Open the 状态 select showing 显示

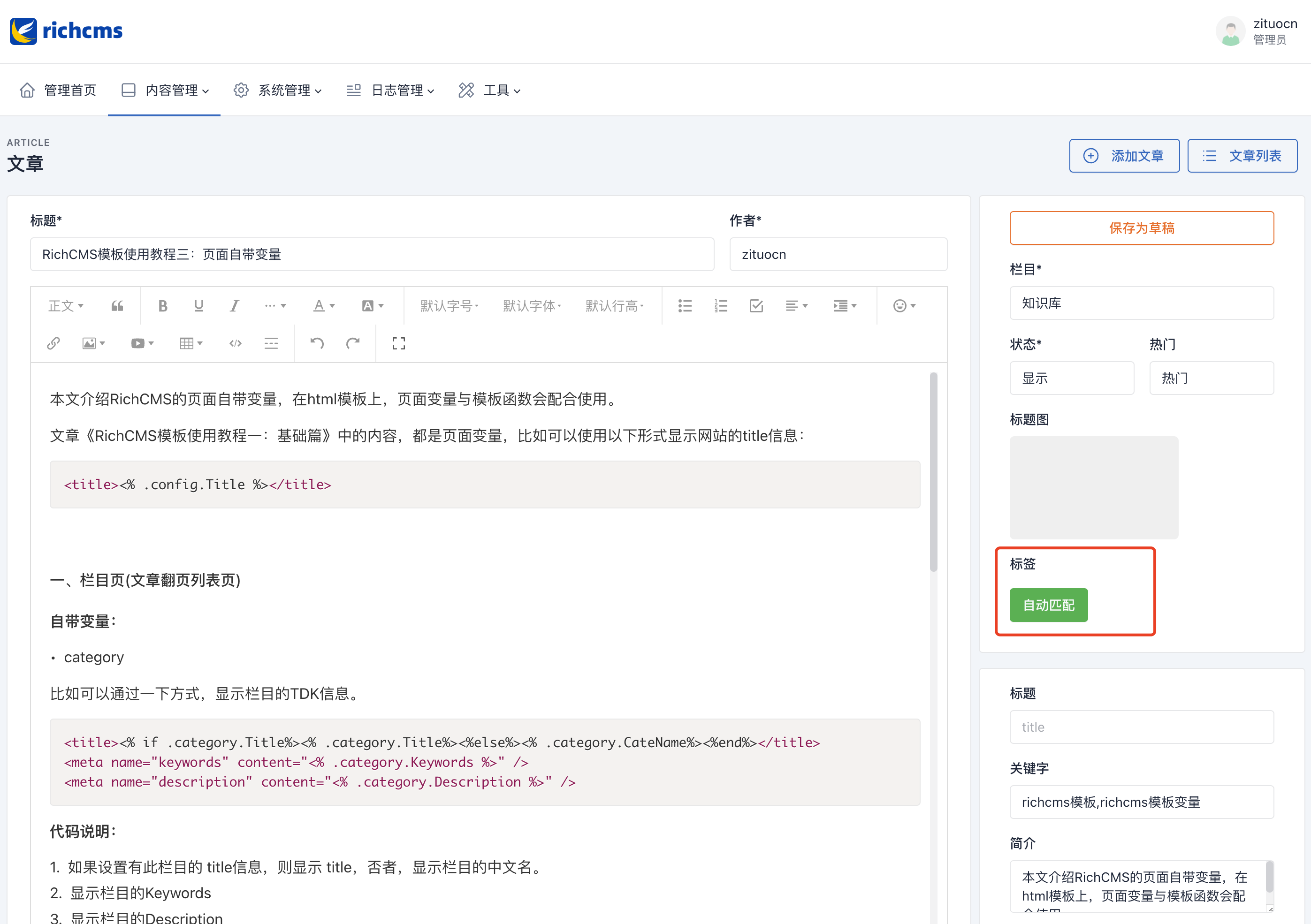[x=1071, y=378]
